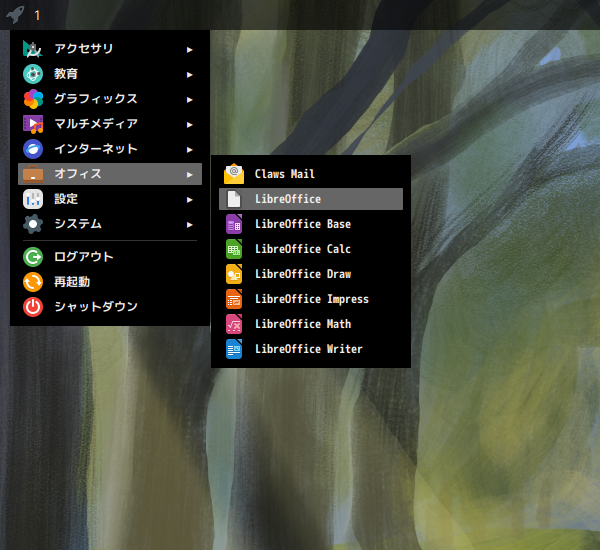Choose シャットダウン to shut down
Viewport: 600px width, 550px height.
click(110, 307)
